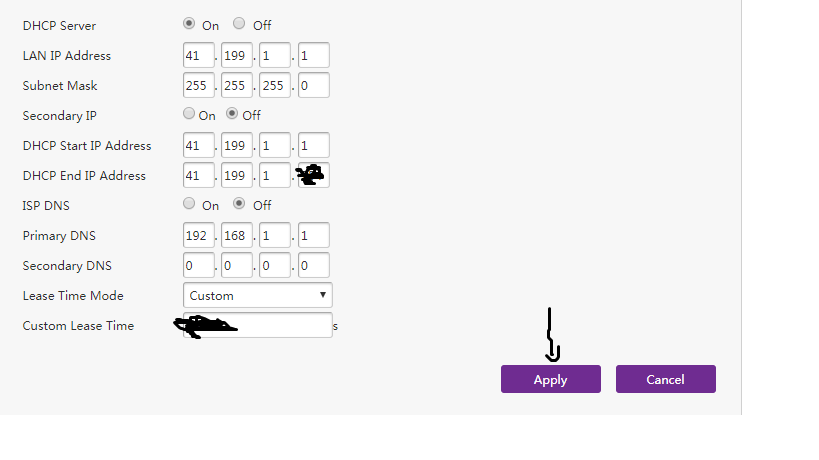819x460 pixels.
Task: Set Secondary IP to Off
Action: point(232,114)
